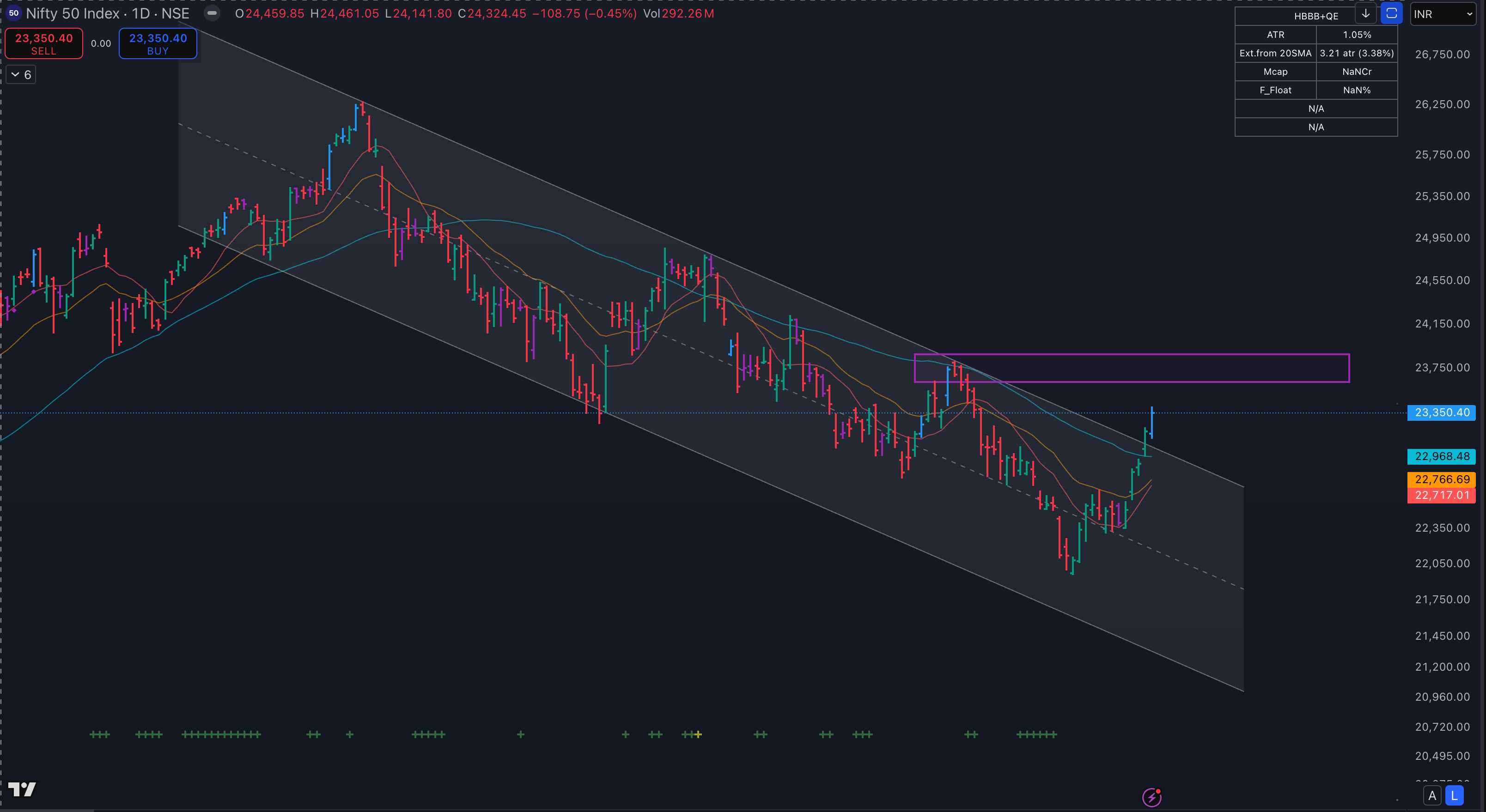
Task: Click the scroll-down arrow near HBBB+QE
Action: tap(1365, 13)
